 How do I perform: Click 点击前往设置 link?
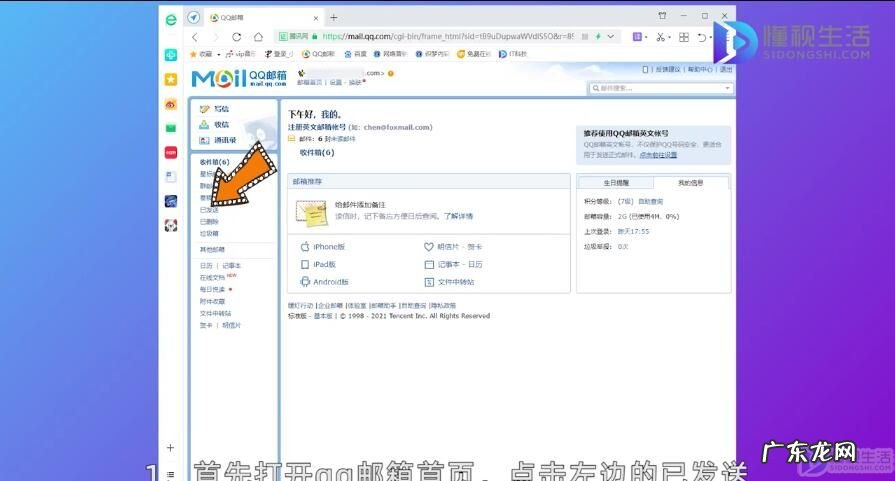(658, 155)
